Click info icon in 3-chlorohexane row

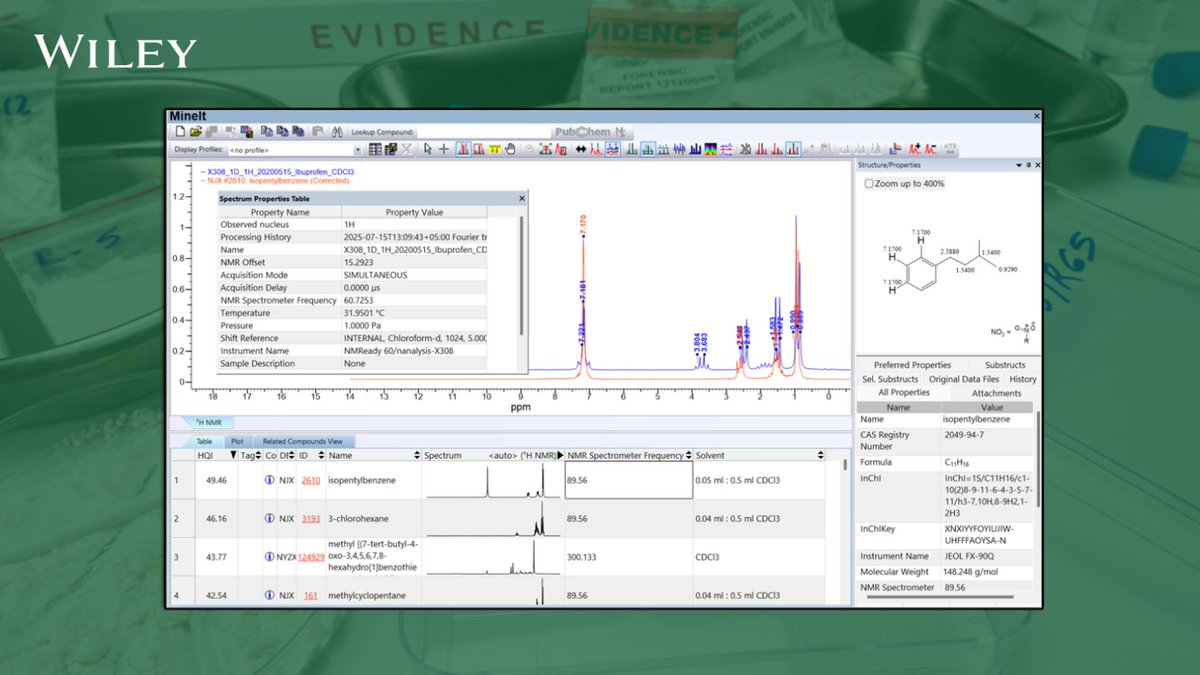tap(269, 519)
